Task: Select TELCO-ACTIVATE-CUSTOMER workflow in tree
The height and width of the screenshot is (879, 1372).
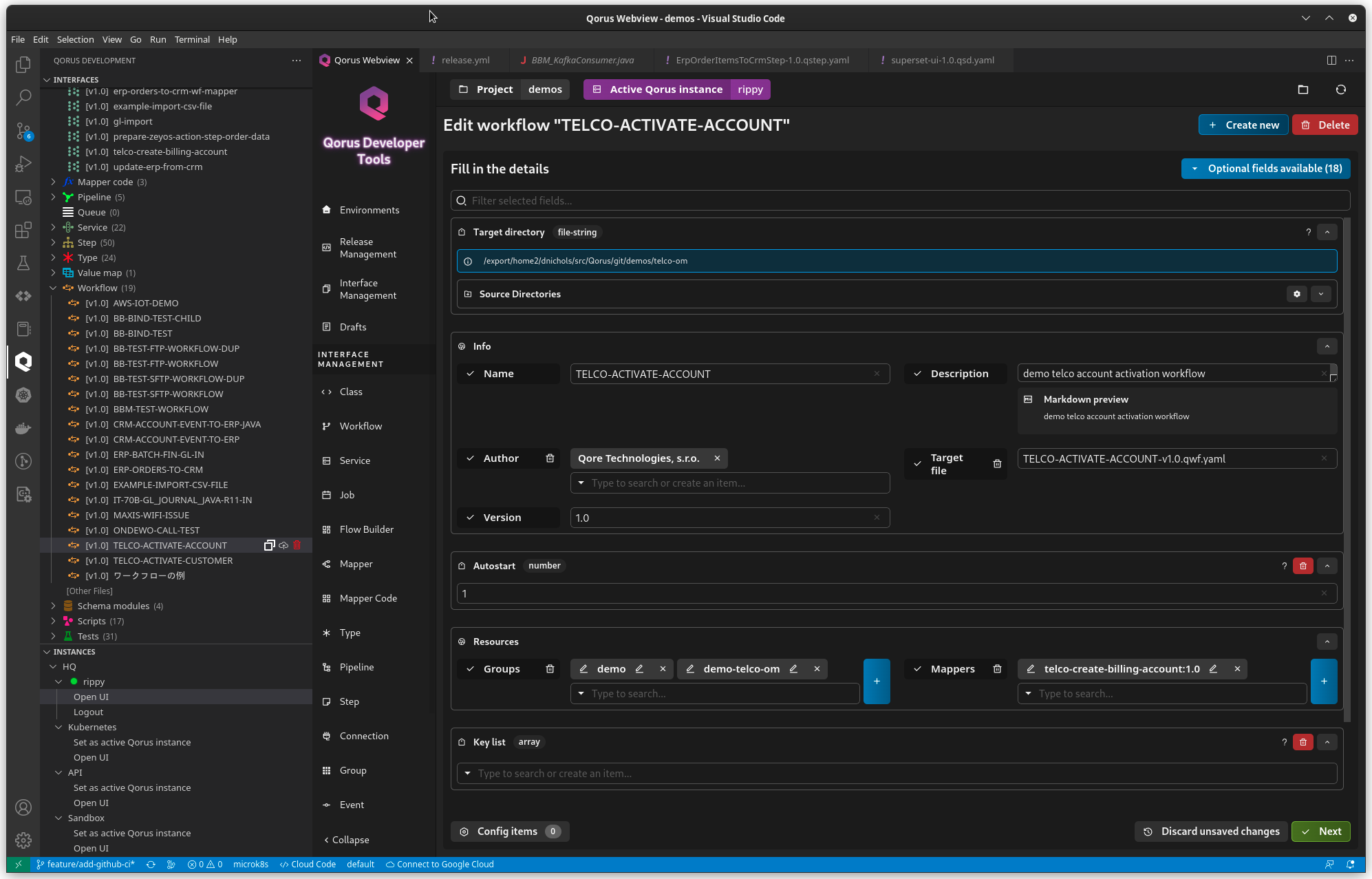Action: tap(173, 560)
